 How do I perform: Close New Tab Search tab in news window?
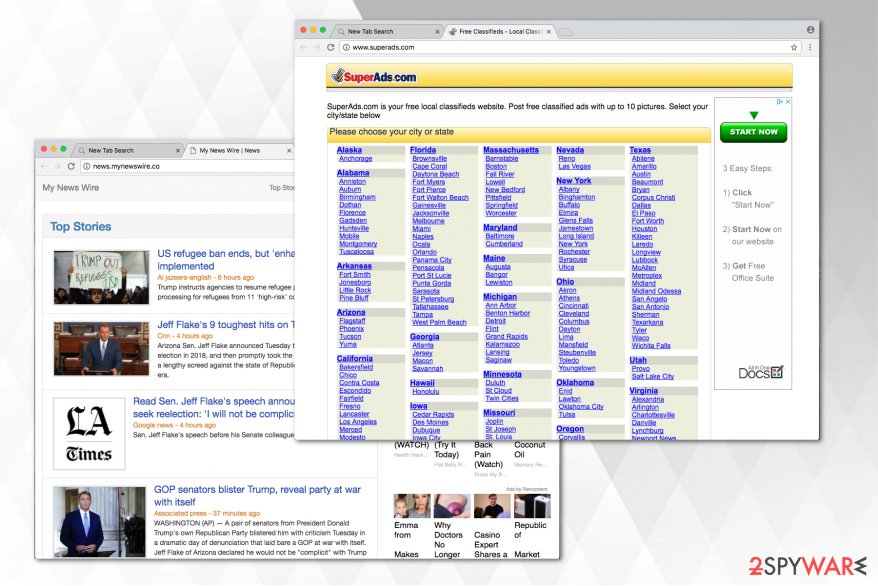178,151
